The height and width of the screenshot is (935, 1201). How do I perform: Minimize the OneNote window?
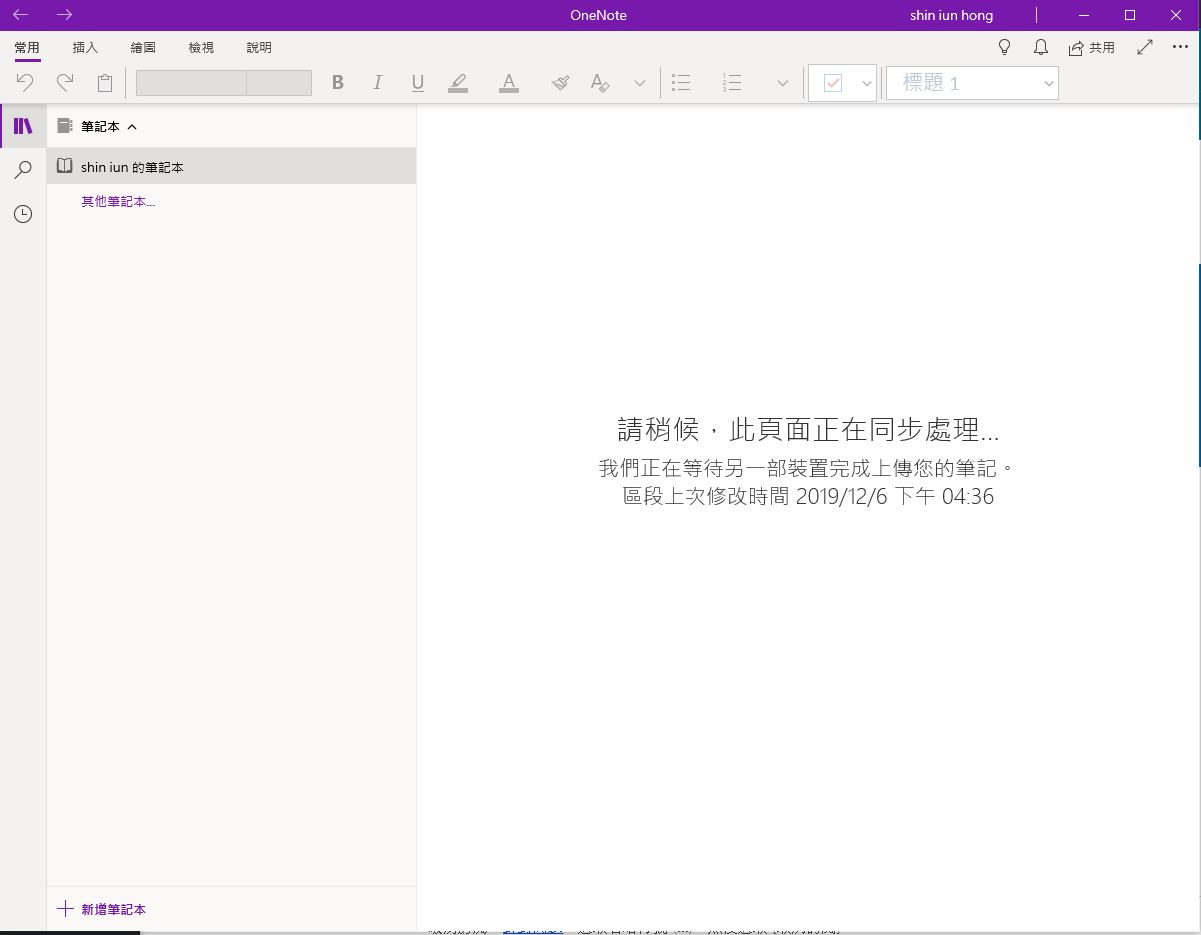pos(1084,15)
